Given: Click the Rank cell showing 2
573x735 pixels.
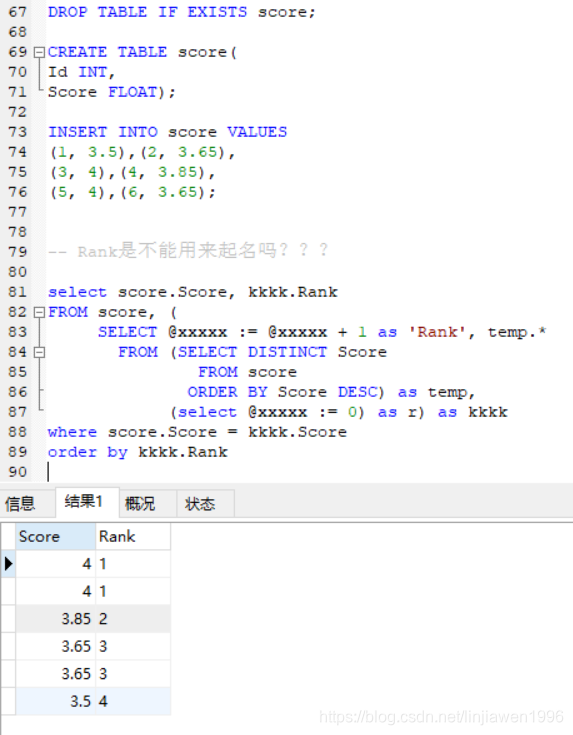Looking at the screenshot, I should tap(133, 619).
